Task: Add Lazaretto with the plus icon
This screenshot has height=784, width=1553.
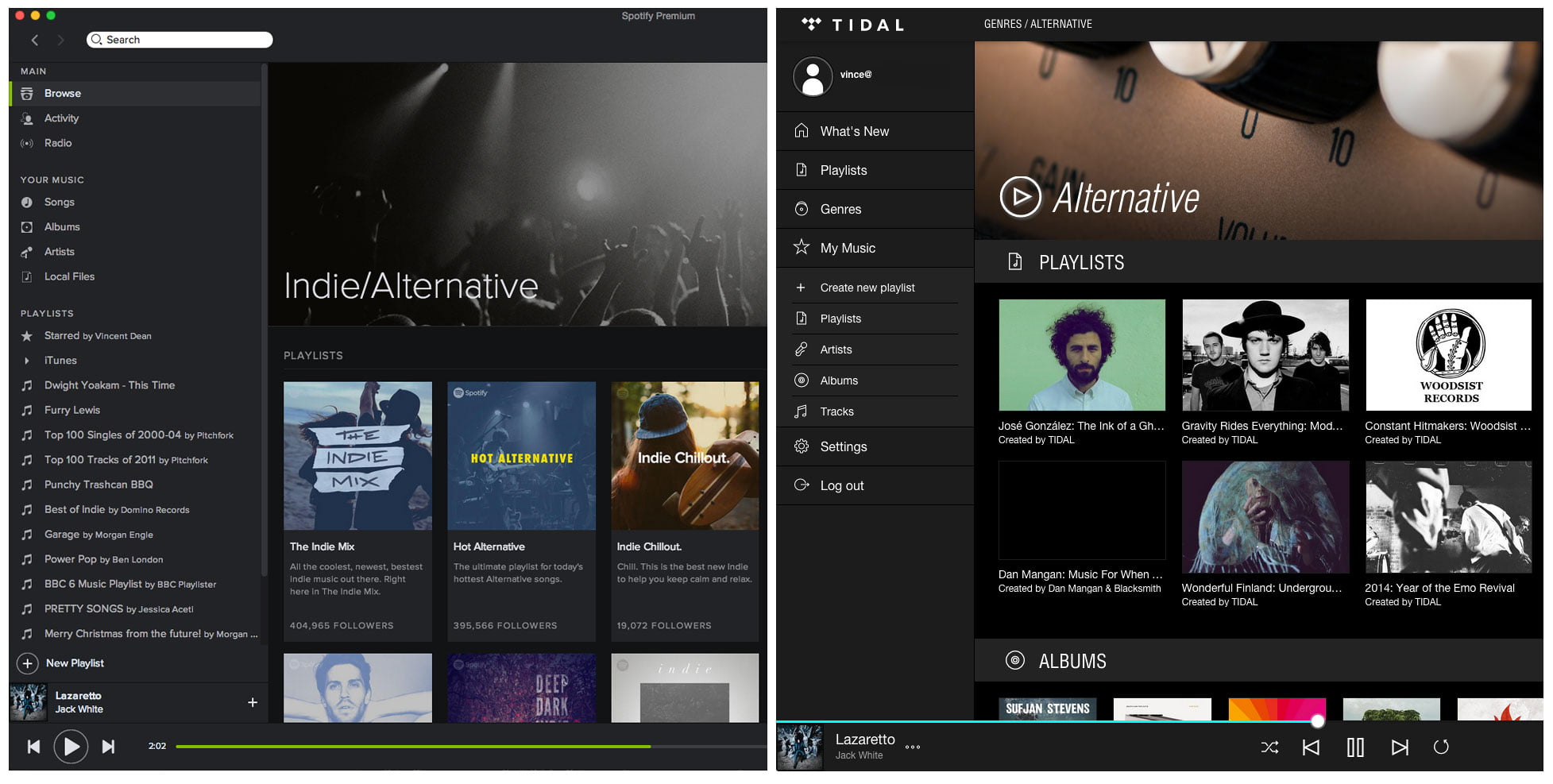Action: point(253,702)
